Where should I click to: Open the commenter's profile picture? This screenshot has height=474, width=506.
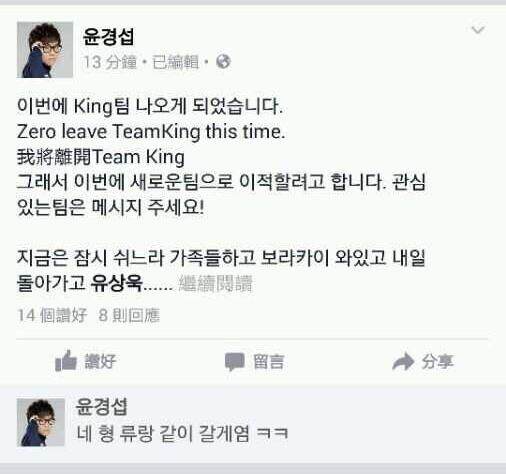(x=41, y=422)
